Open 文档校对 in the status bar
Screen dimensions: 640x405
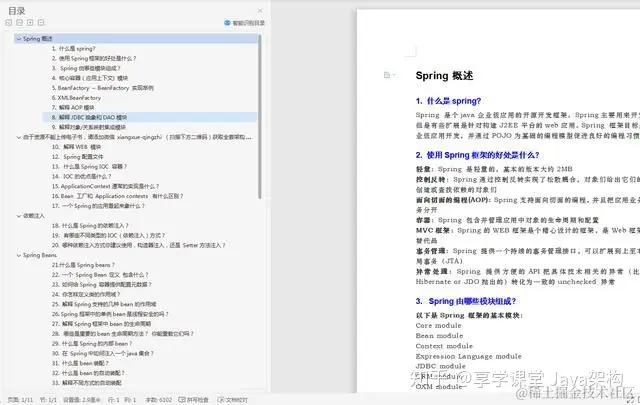(233, 400)
